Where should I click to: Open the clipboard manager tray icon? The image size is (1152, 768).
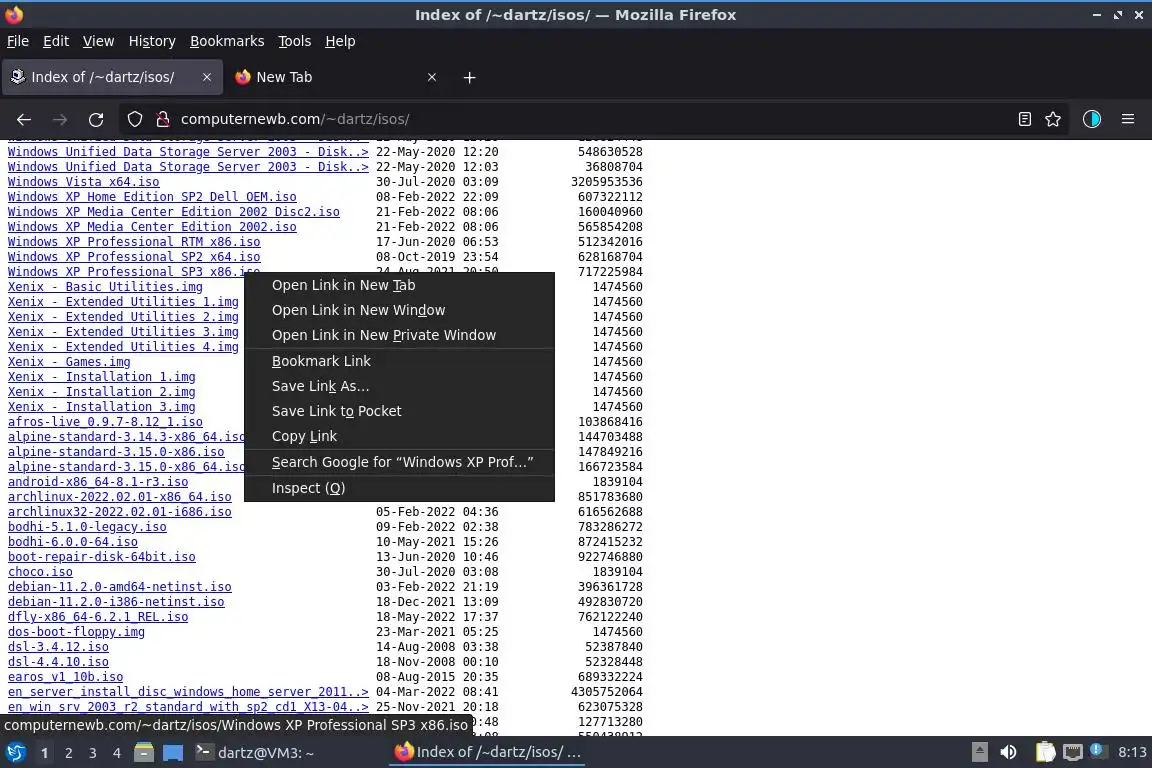tap(1045, 752)
